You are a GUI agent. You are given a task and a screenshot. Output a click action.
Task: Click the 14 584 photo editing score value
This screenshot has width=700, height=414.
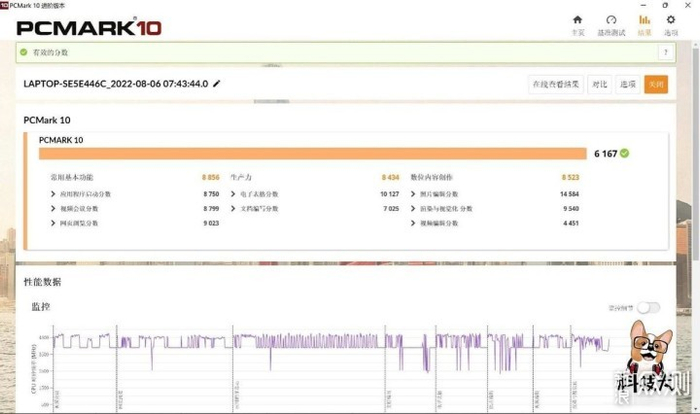coord(569,194)
